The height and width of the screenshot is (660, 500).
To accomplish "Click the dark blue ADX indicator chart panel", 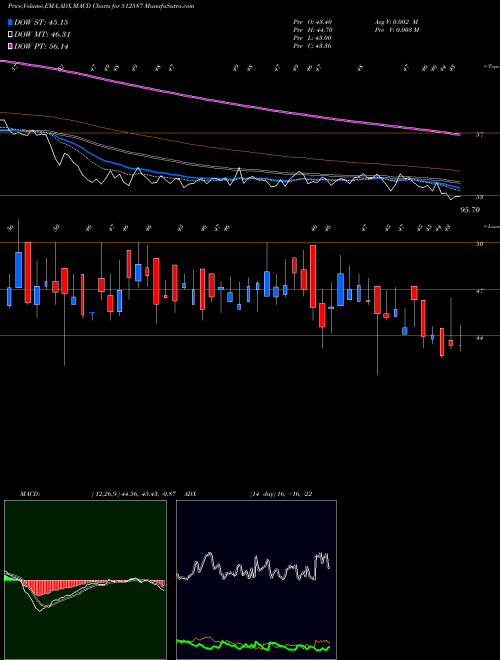I will 256,580.
